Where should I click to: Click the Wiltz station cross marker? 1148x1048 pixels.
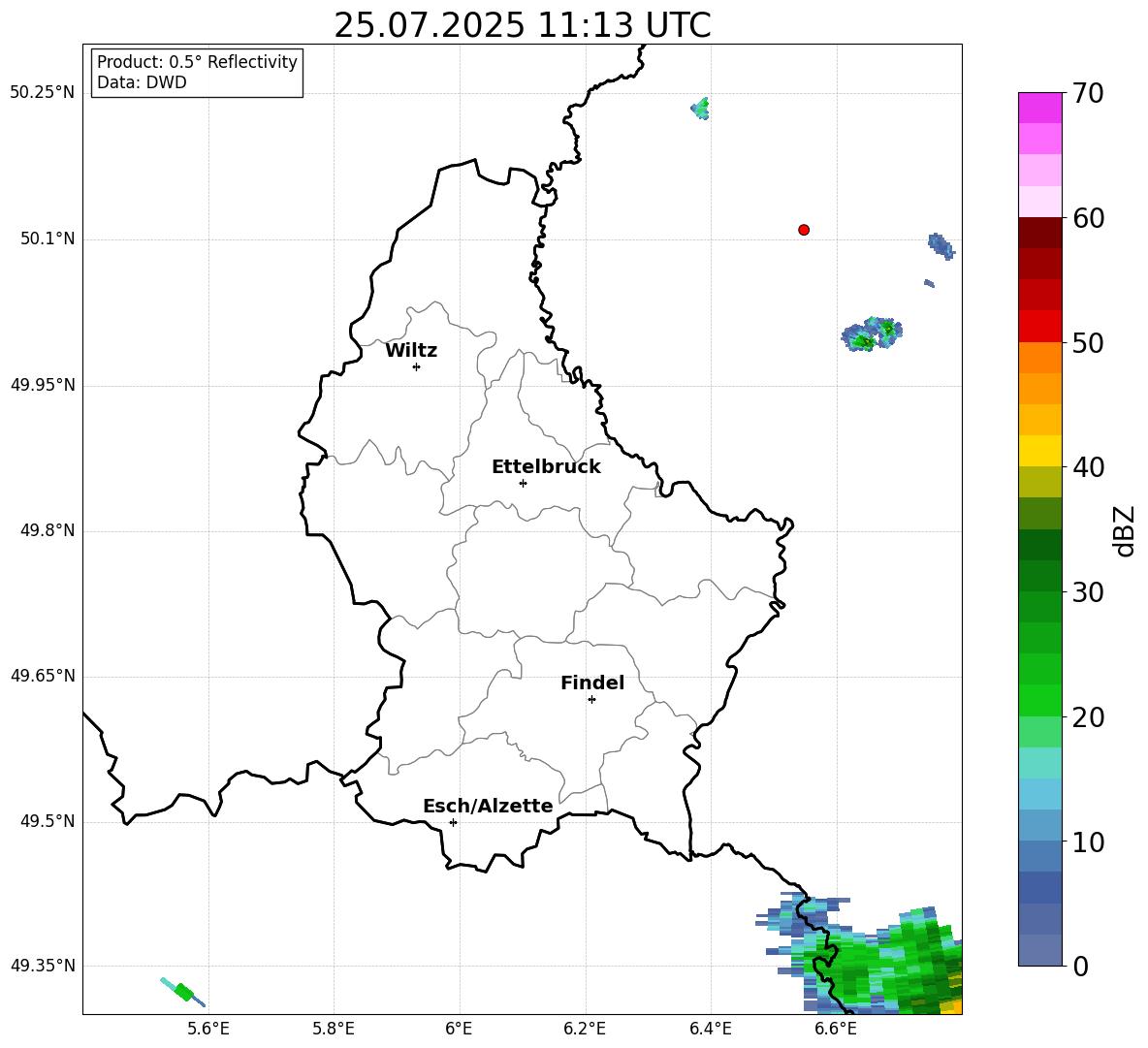(416, 366)
